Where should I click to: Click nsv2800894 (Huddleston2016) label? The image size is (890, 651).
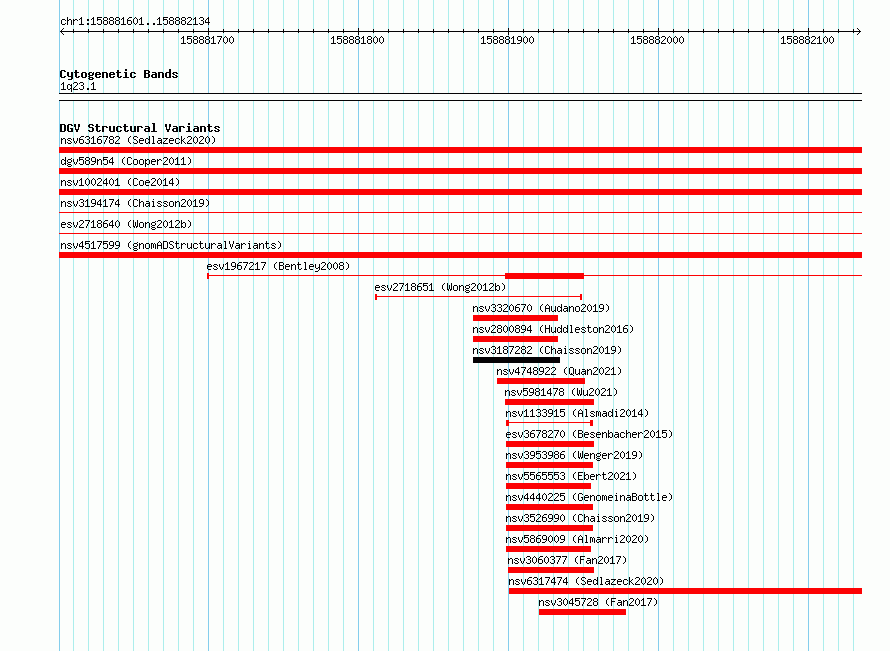pos(553,329)
